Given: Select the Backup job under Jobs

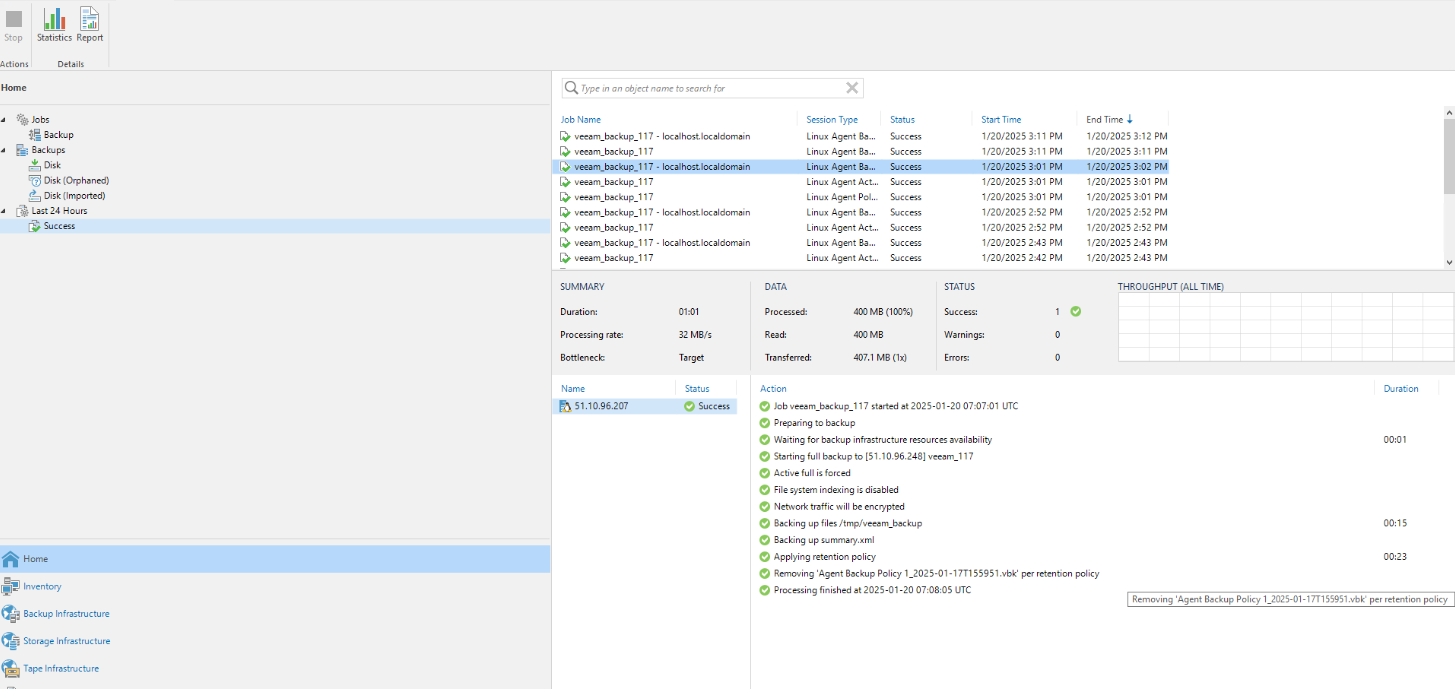Looking at the screenshot, I should coord(58,135).
